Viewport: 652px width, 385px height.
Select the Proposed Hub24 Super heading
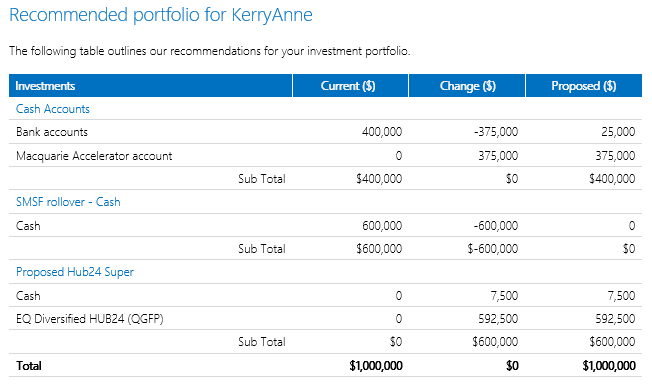[x=75, y=272]
